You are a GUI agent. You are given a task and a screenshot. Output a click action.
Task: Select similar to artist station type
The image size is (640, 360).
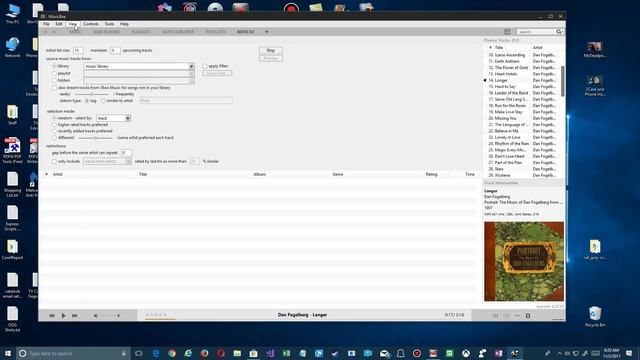pyautogui.click(x=103, y=100)
